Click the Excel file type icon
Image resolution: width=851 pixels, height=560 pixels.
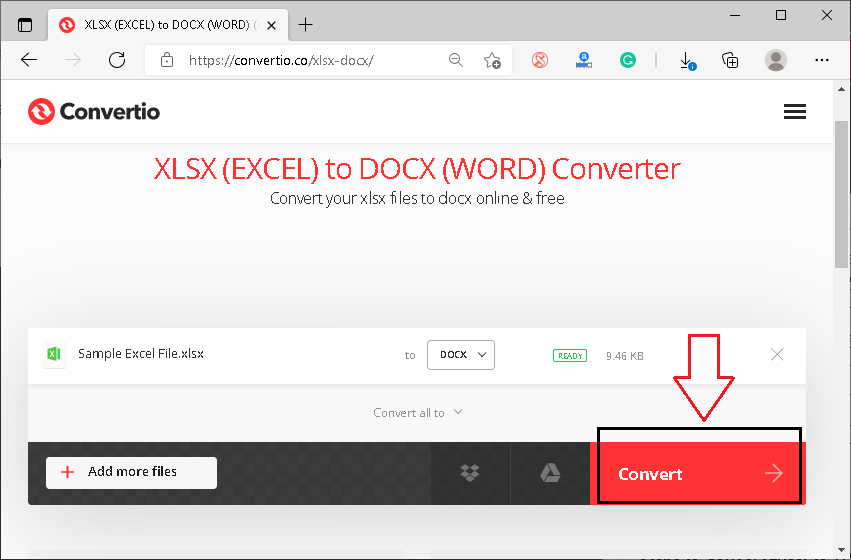coord(54,354)
